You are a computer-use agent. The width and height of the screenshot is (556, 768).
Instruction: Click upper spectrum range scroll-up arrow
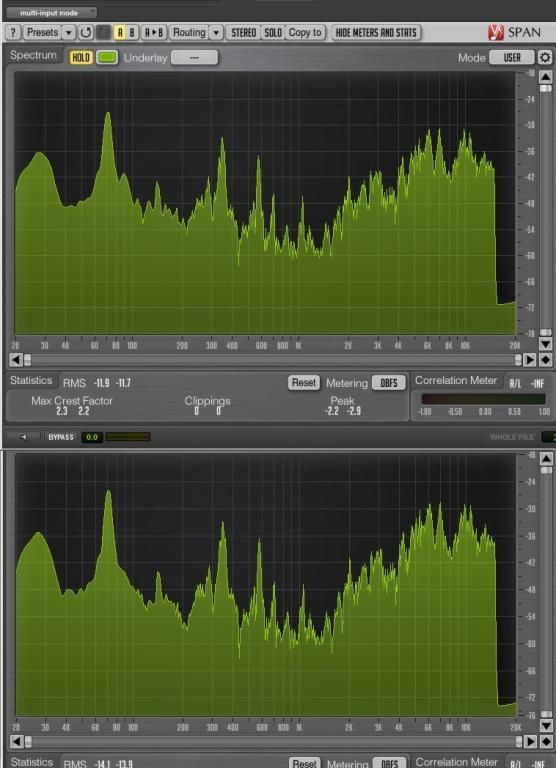pyautogui.click(x=546, y=77)
